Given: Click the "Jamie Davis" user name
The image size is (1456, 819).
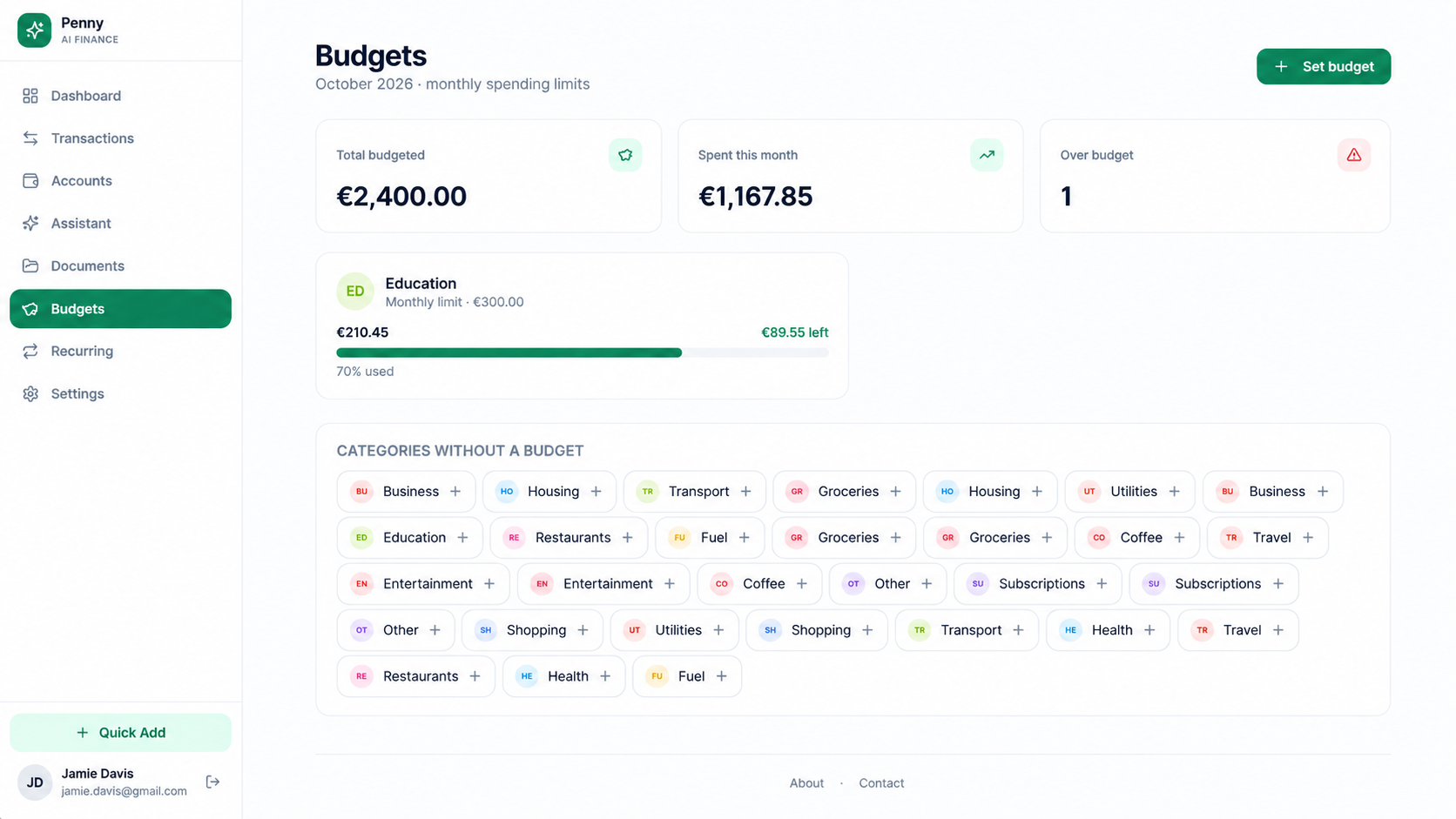Looking at the screenshot, I should point(98,774).
